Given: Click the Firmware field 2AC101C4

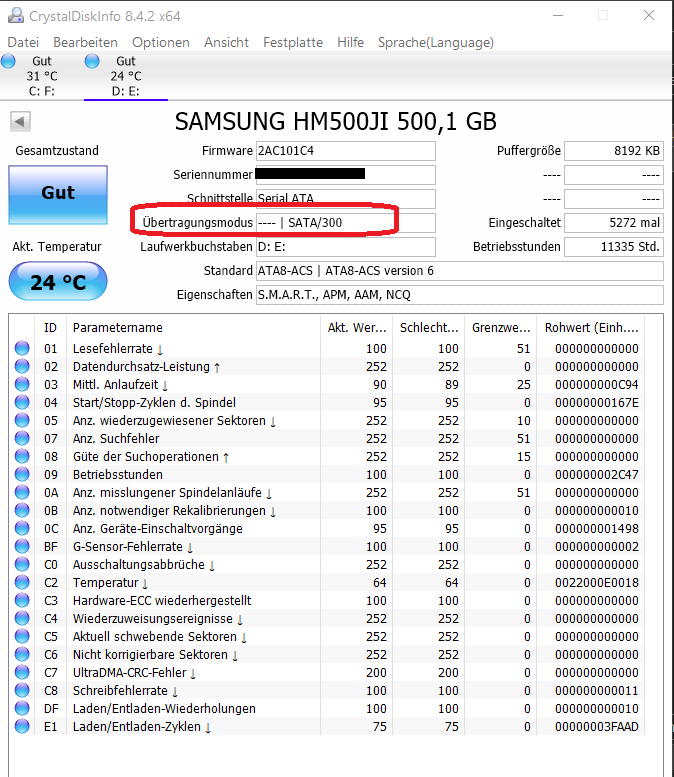Looking at the screenshot, I should click(x=345, y=151).
